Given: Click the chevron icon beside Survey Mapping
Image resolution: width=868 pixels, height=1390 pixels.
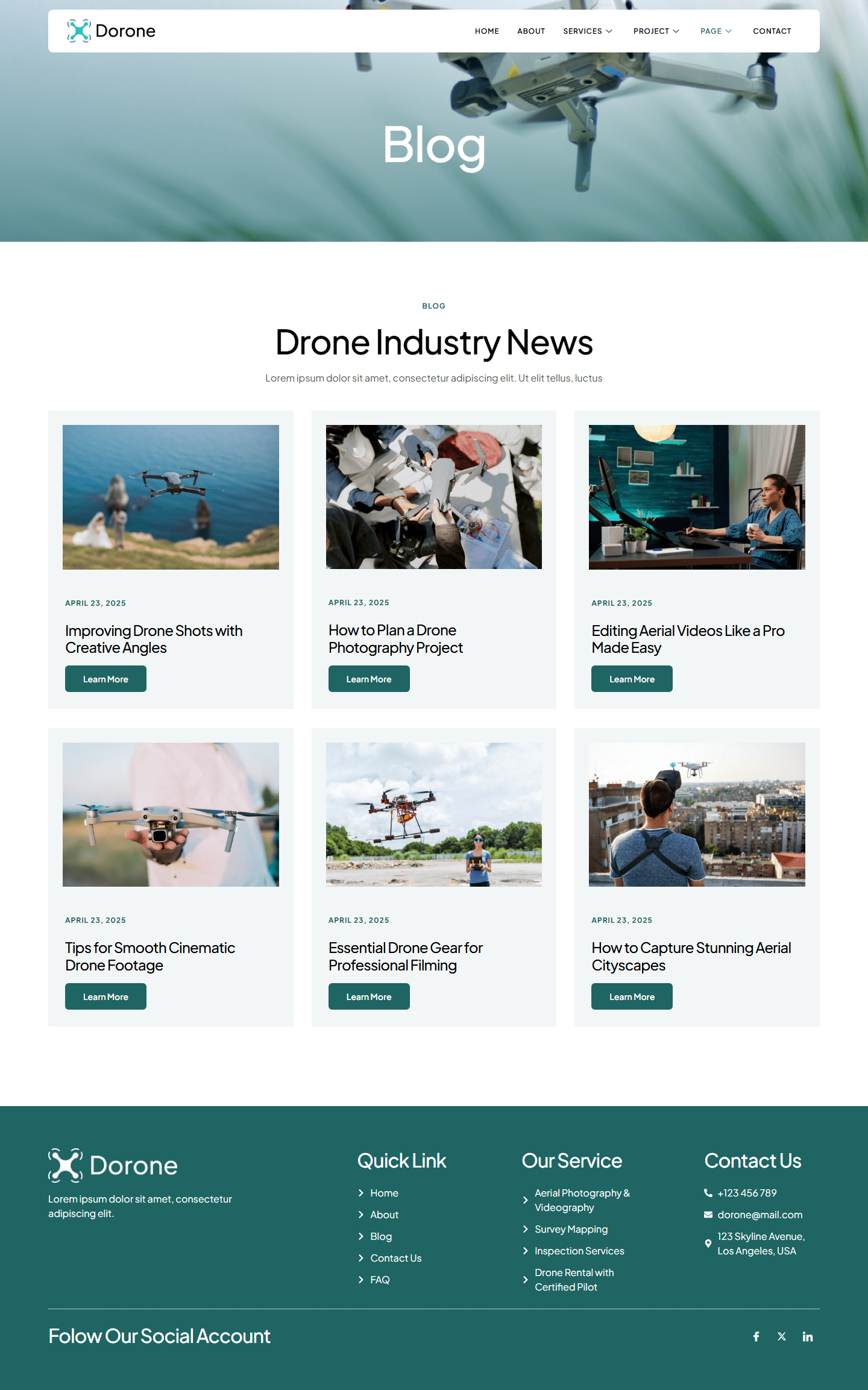Looking at the screenshot, I should (526, 1229).
